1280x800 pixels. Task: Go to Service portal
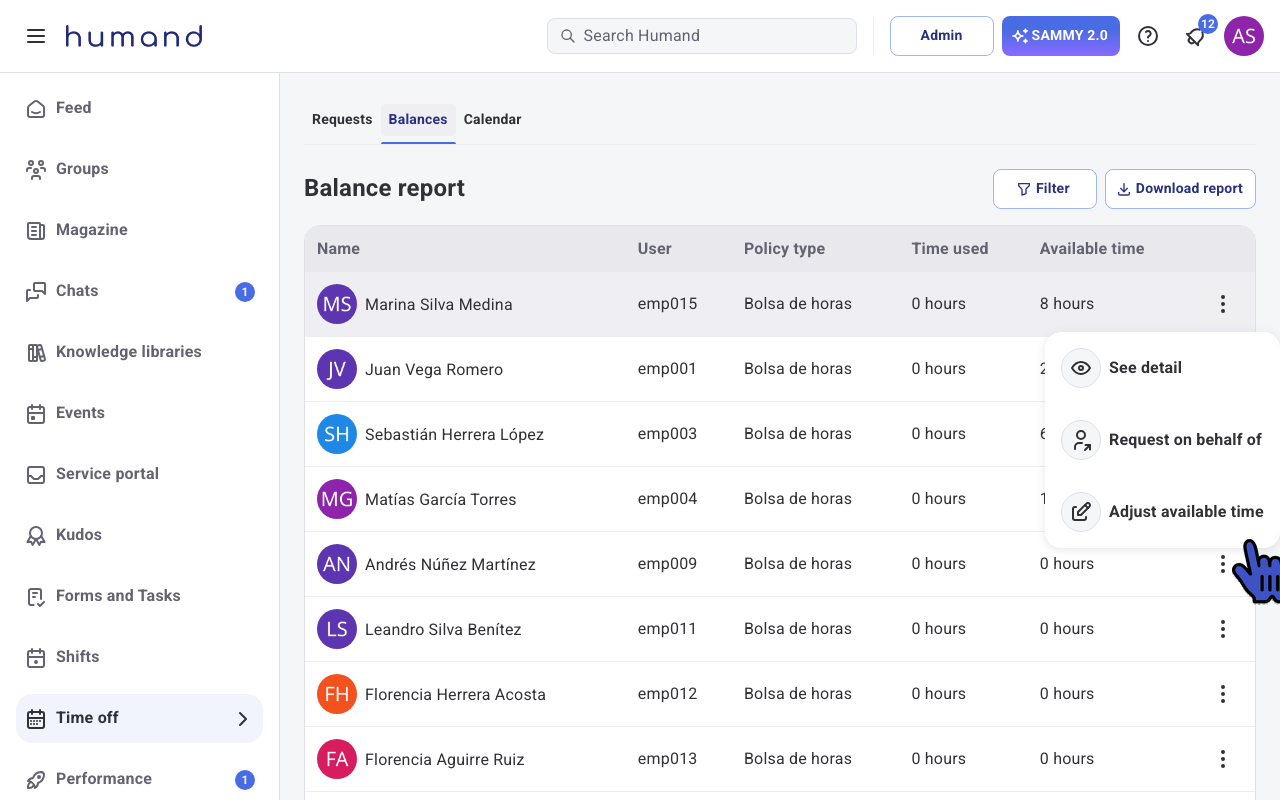[x=139, y=474]
